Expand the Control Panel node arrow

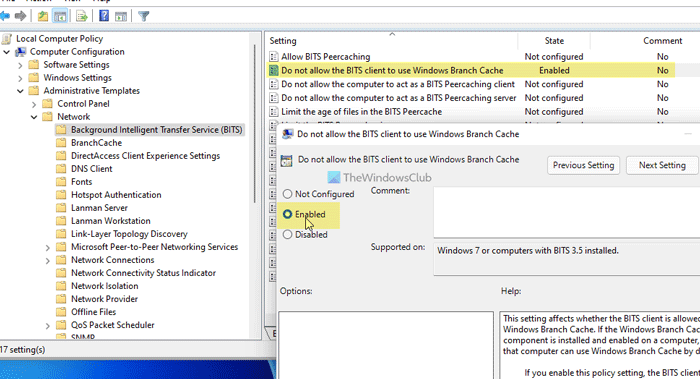coord(34,104)
